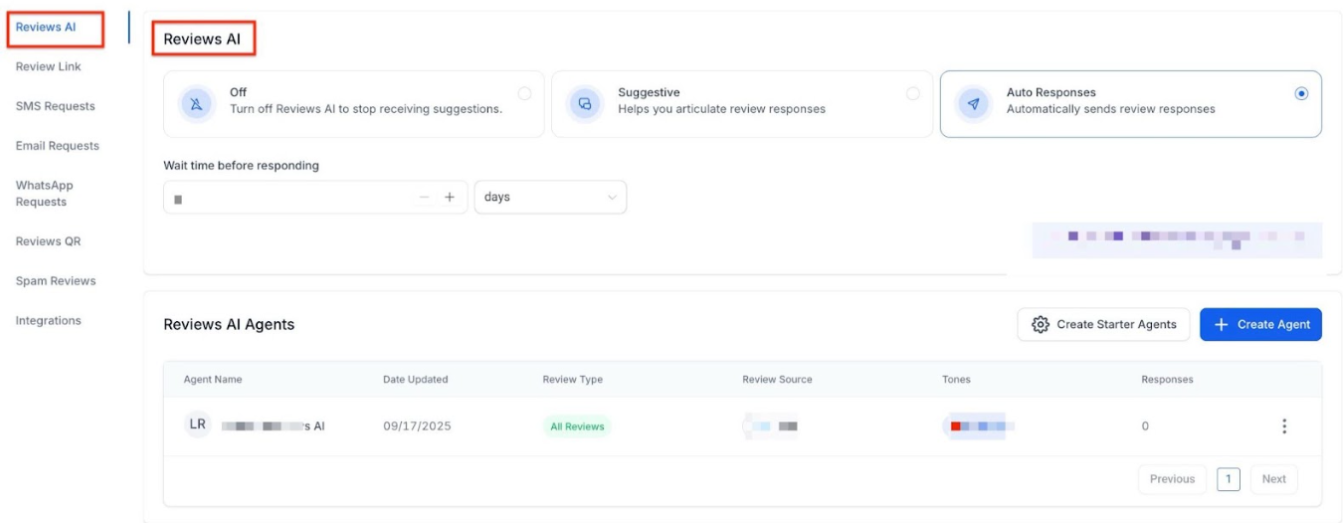Image resolution: width=1343 pixels, height=523 pixels.
Task: Click the gear icon in Create Starter Agents
Action: coord(1040,325)
